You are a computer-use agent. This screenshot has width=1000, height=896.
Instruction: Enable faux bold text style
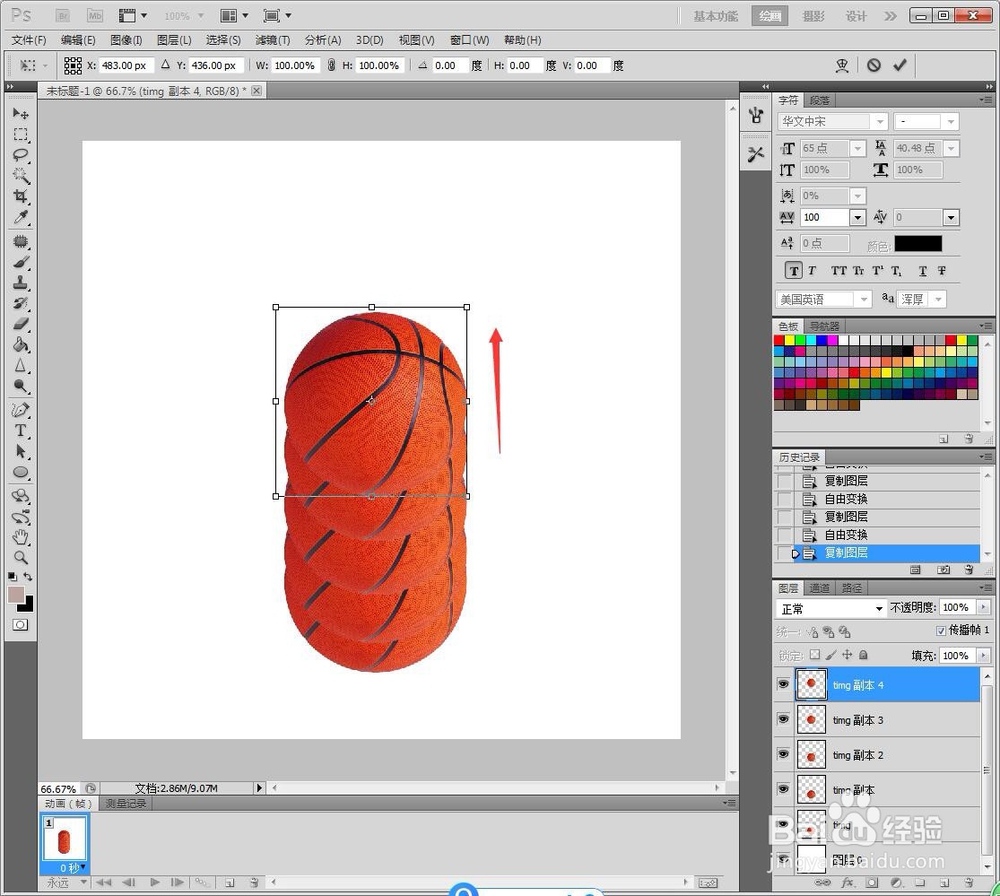[x=793, y=270]
